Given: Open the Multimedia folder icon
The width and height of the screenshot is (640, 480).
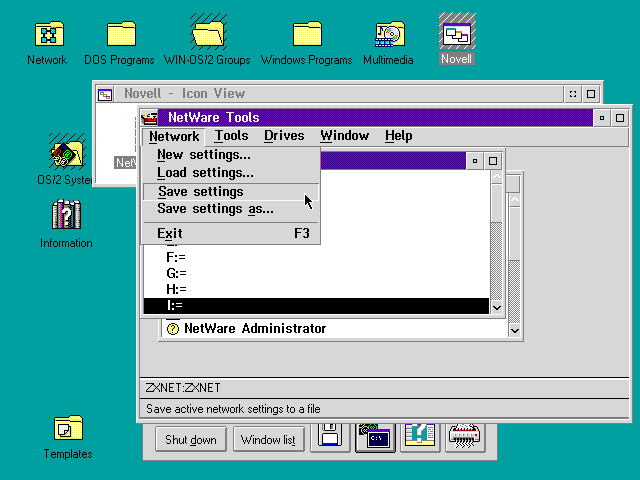Looking at the screenshot, I should pyautogui.click(x=390, y=33).
